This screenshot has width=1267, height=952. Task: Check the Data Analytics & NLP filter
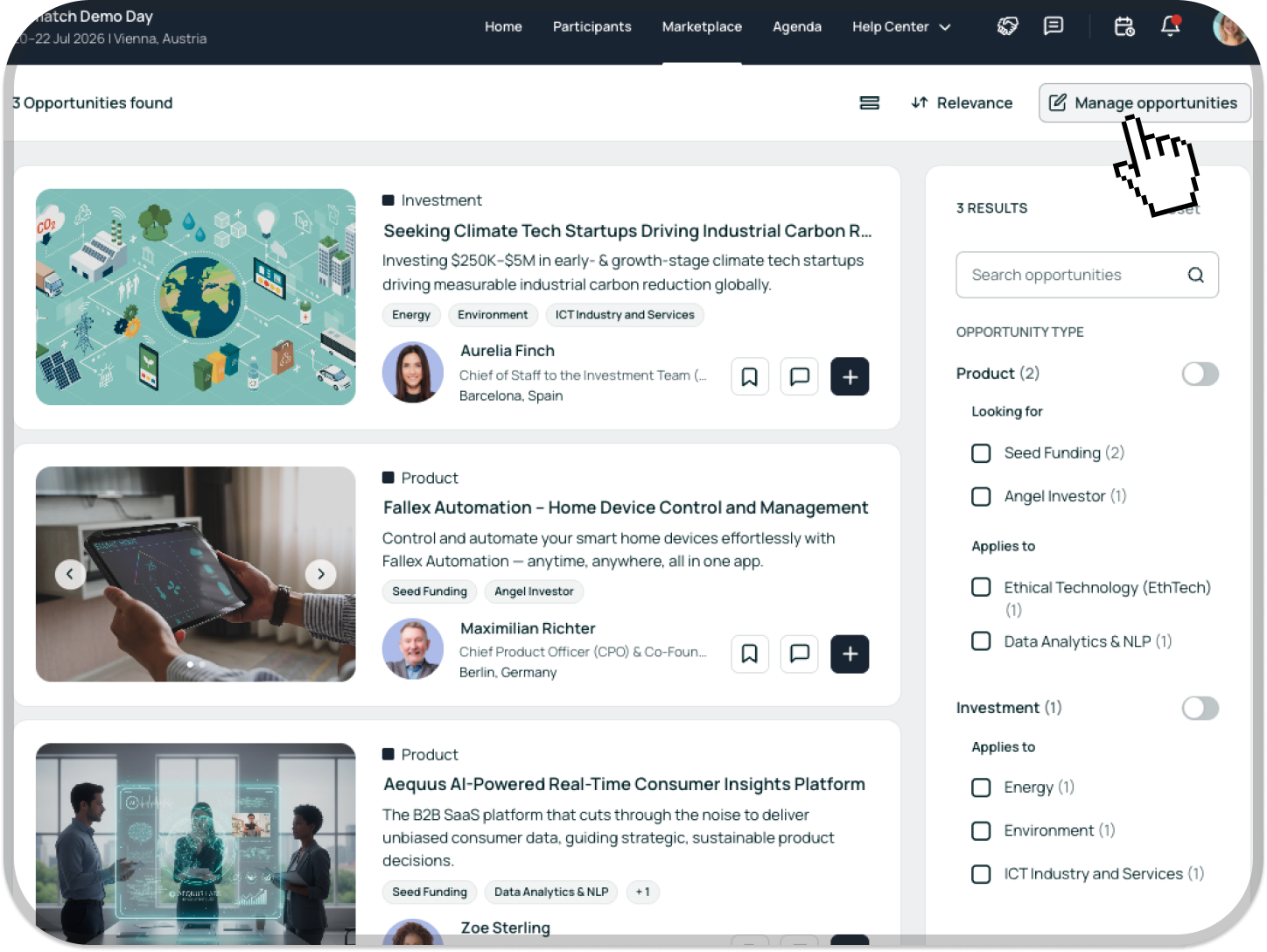tap(981, 641)
